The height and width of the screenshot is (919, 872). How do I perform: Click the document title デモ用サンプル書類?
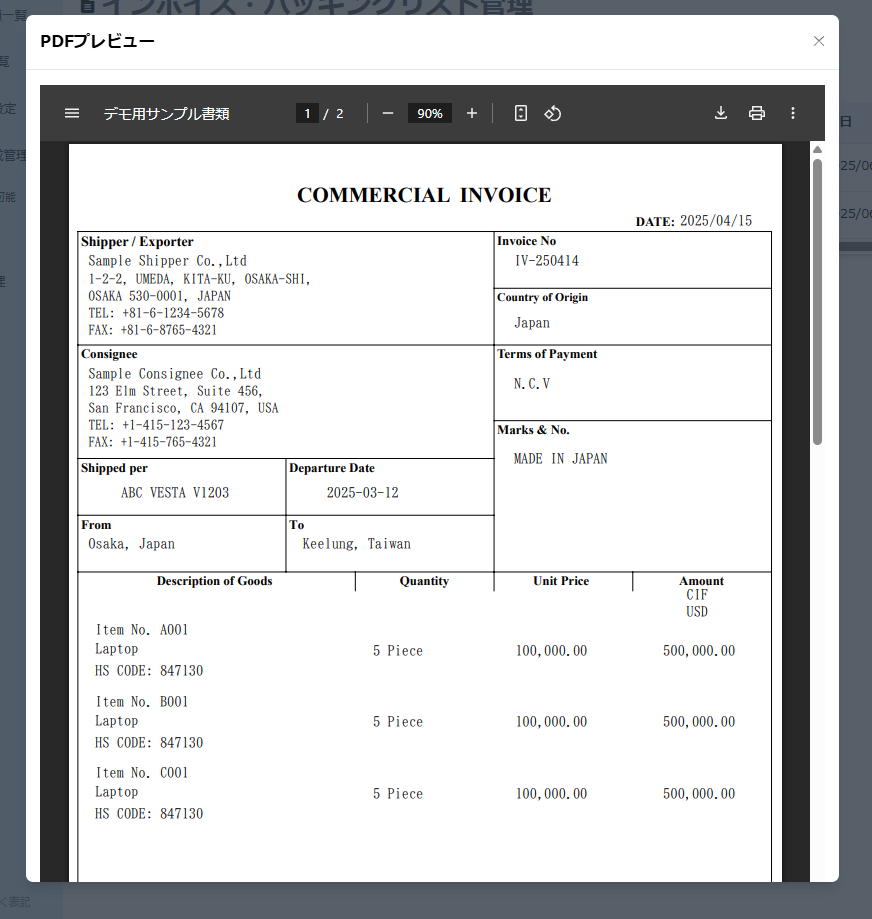pyautogui.click(x=166, y=114)
